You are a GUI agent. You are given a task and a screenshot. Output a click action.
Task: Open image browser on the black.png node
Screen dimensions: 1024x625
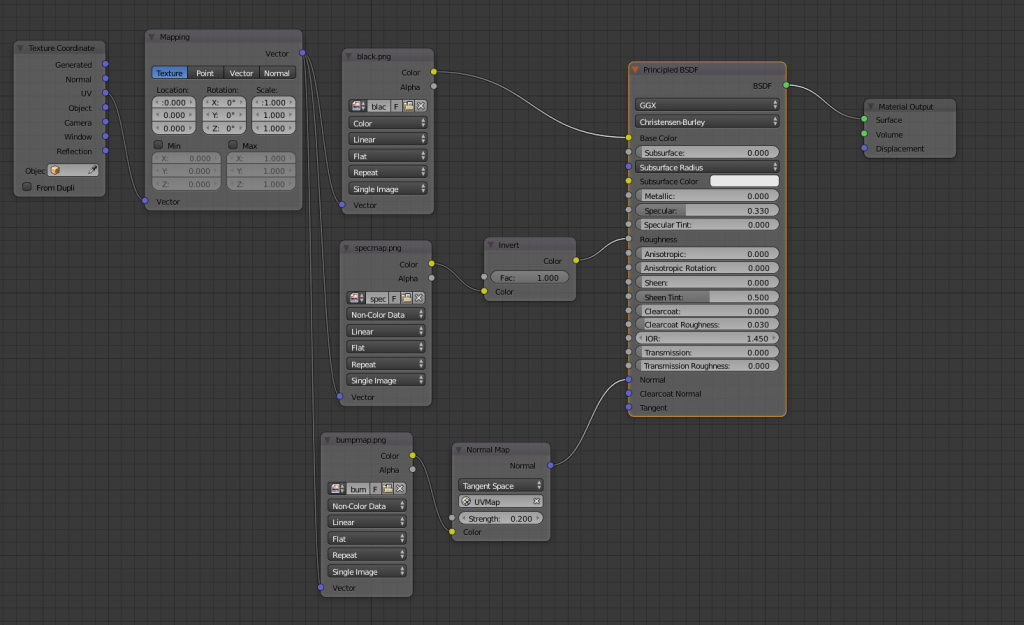click(x=357, y=106)
